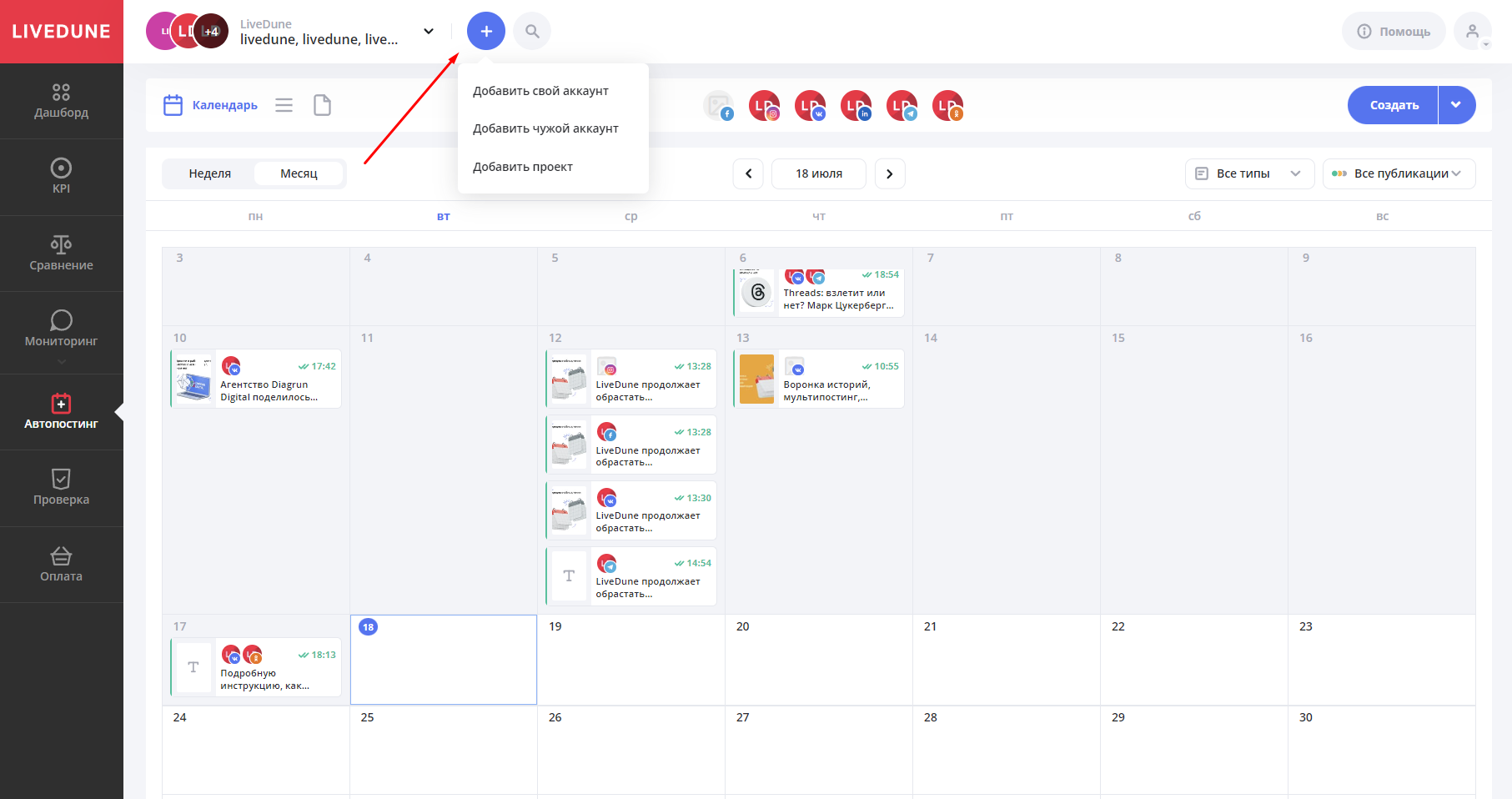Switch to Месяц view

click(299, 173)
